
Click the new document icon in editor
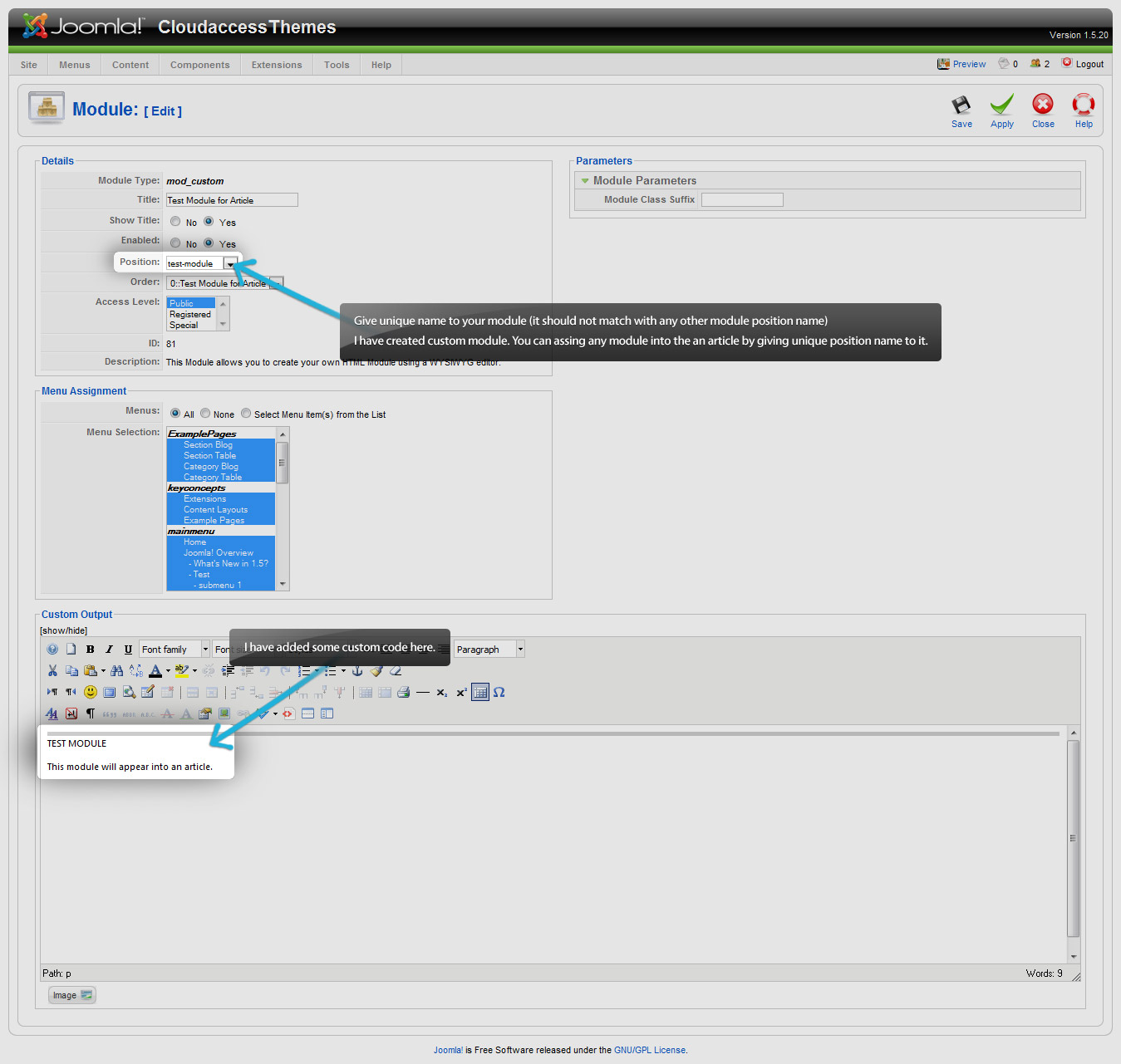(x=71, y=650)
